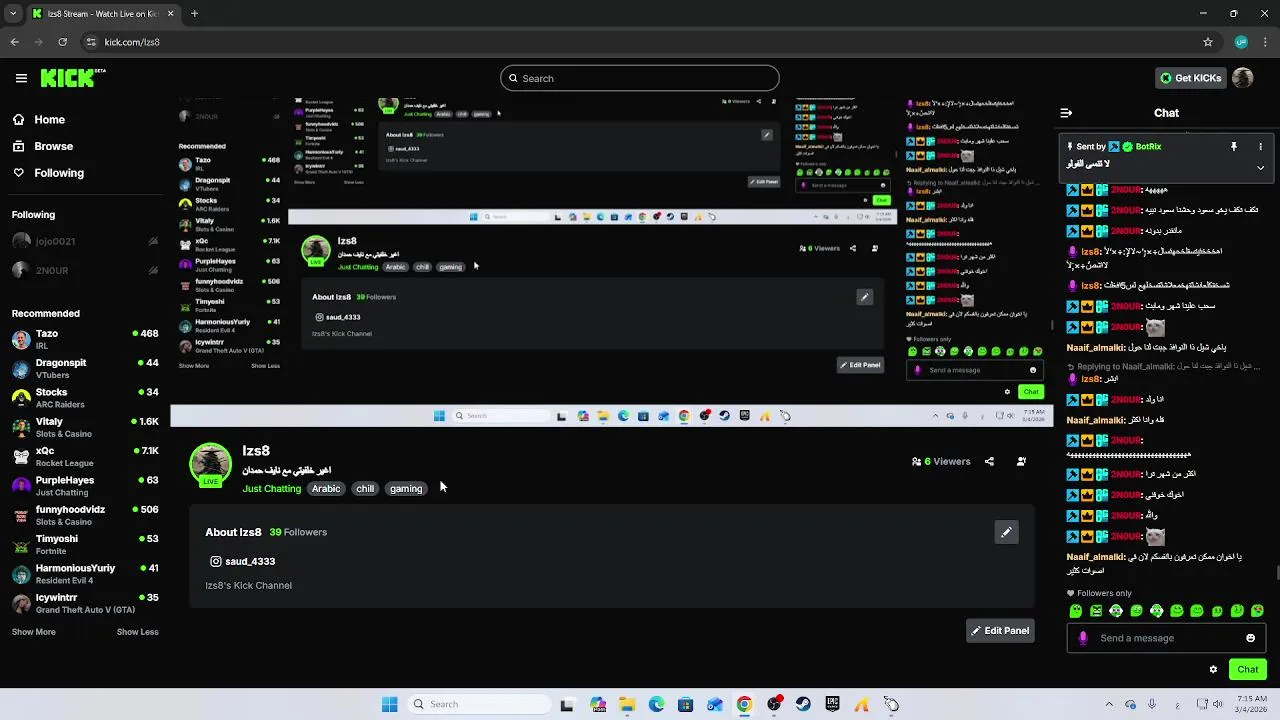
Task: Open recommended channel Stocks
Action: pos(85,398)
